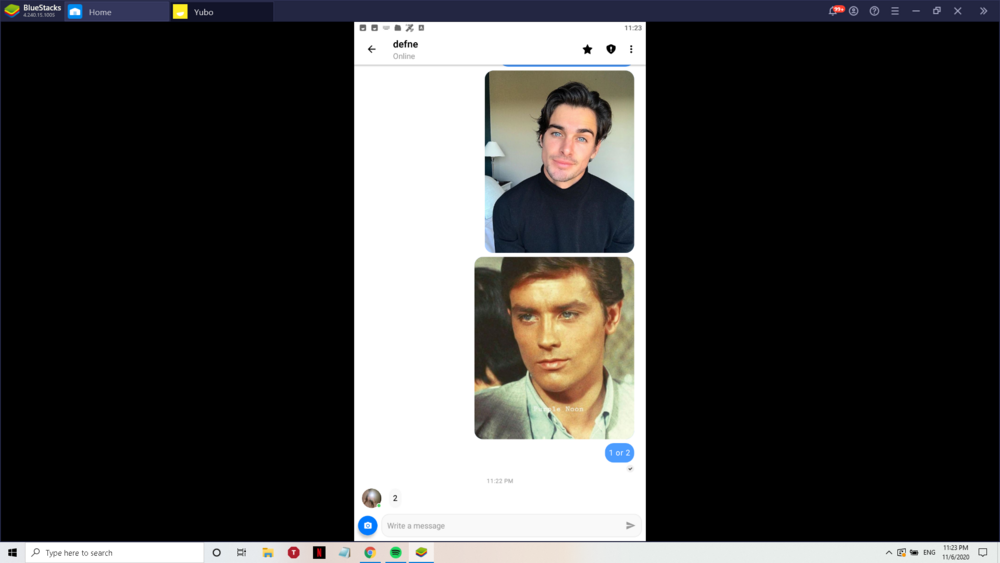Tap defne's avatar next to reply
The width and height of the screenshot is (1000, 563).
(372, 497)
